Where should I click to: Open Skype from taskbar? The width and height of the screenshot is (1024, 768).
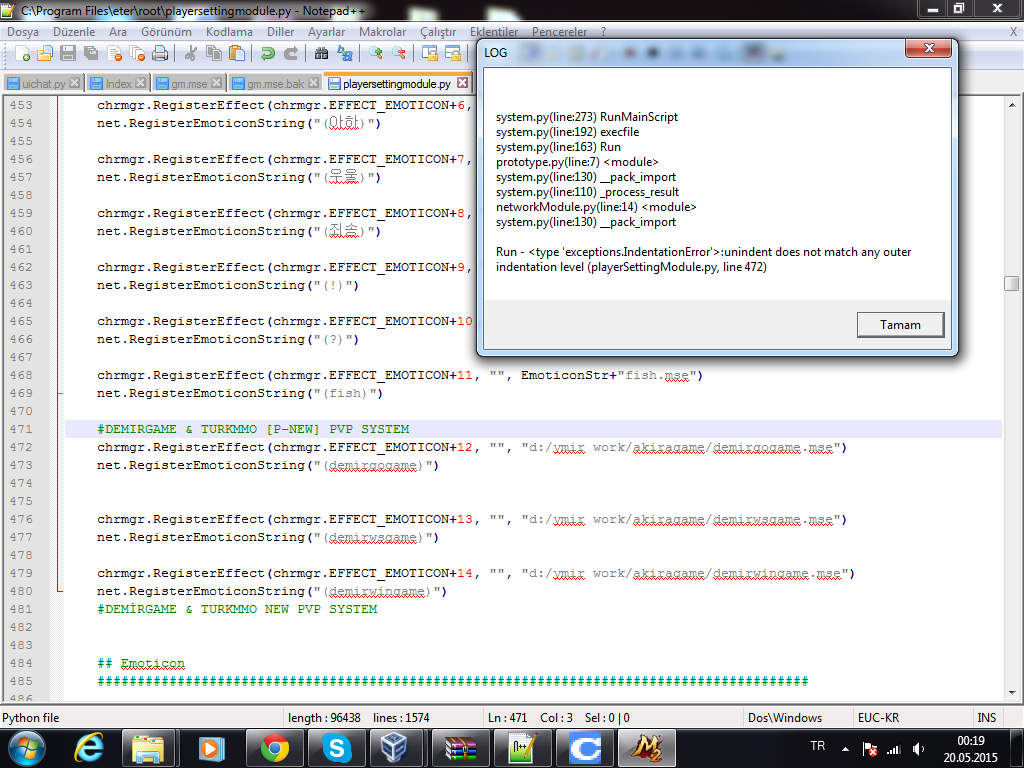point(336,748)
